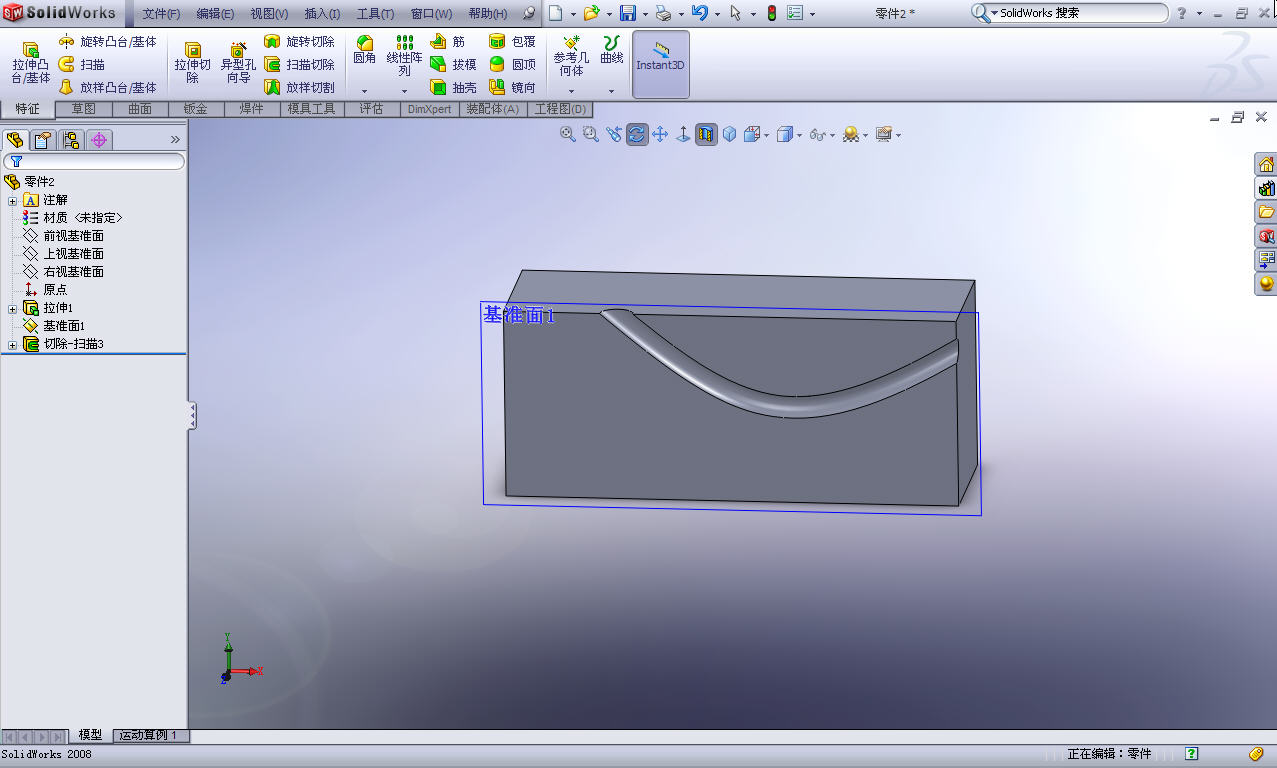Select the Wrap (包覆) tool
Viewport: 1277px width, 768px height.
512,42
